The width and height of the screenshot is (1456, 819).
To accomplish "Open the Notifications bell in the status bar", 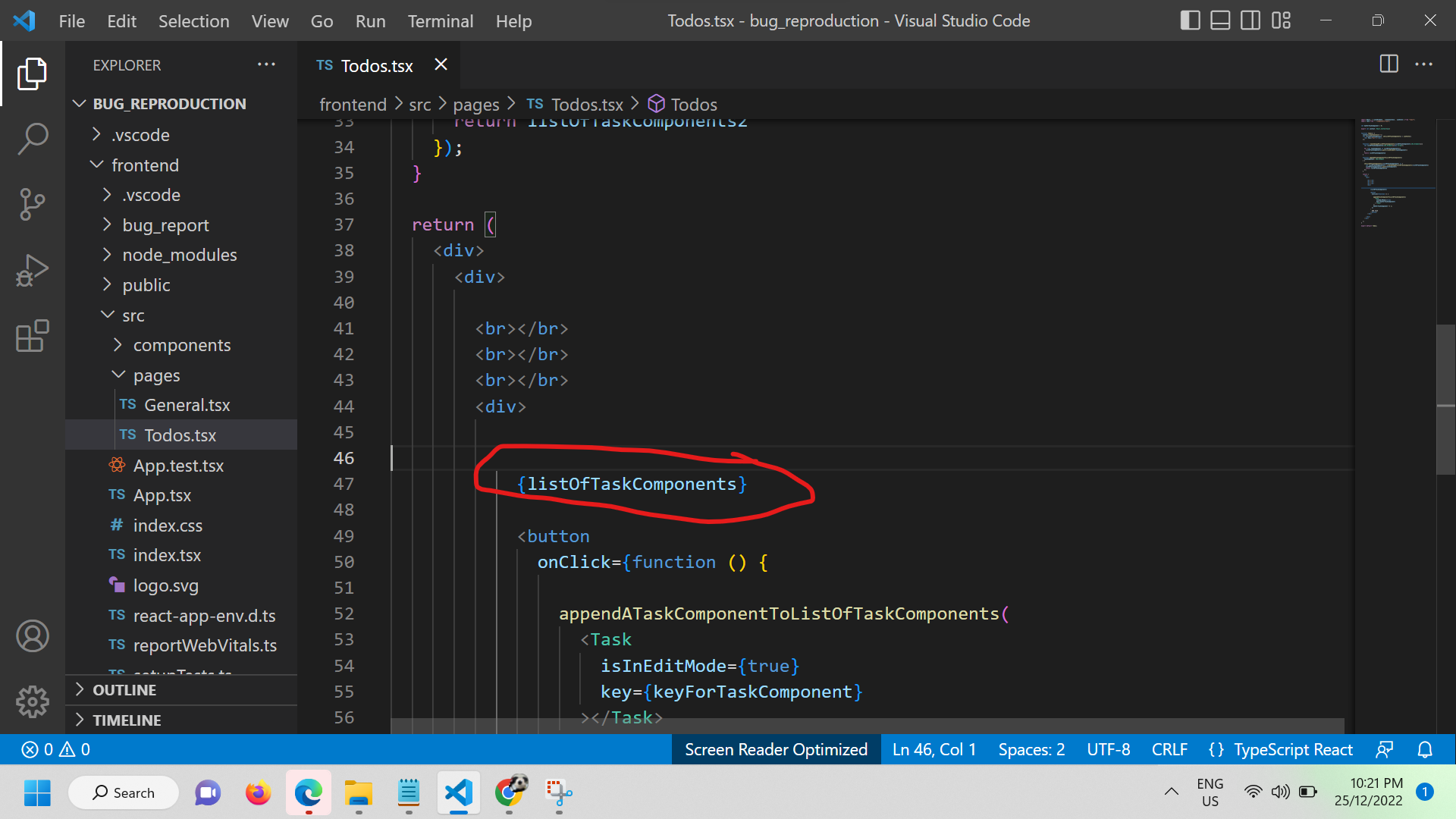I will [1425, 749].
